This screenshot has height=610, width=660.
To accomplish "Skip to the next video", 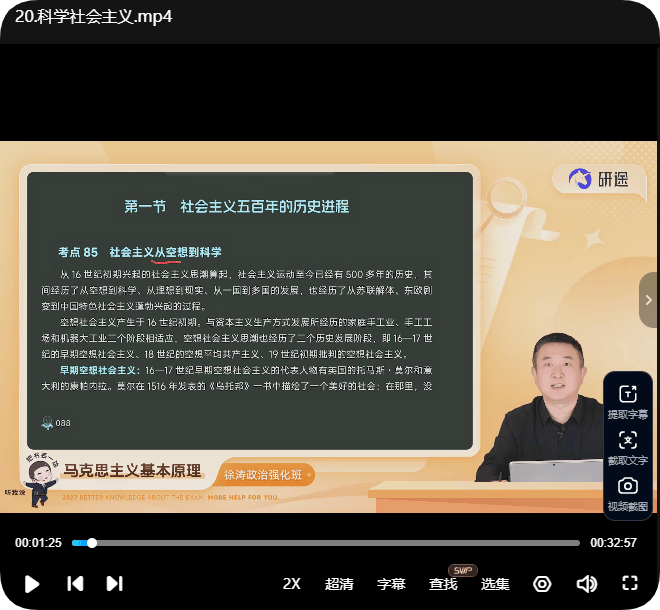I will [114, 584].
